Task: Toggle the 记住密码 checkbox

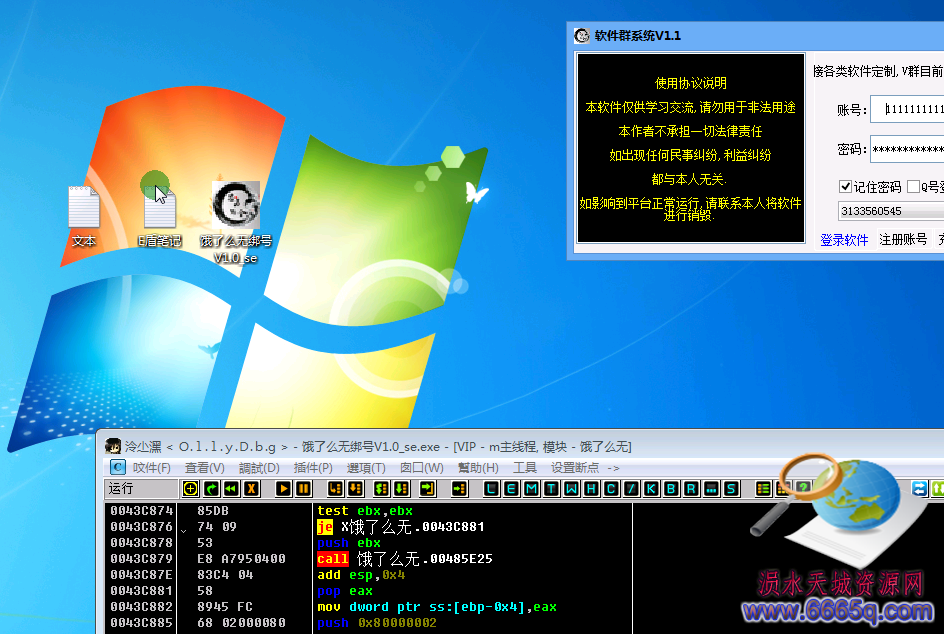Action: click(x=845, y=187)
